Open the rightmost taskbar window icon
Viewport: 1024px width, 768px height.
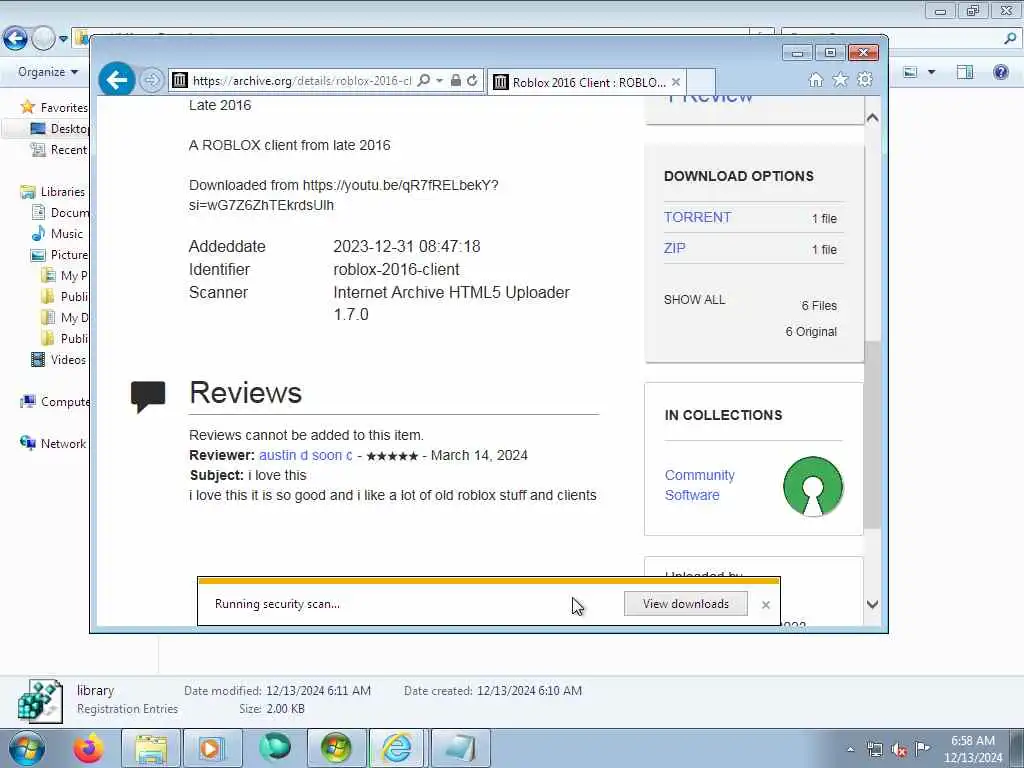pyautogui.click(x=459, y=749)
